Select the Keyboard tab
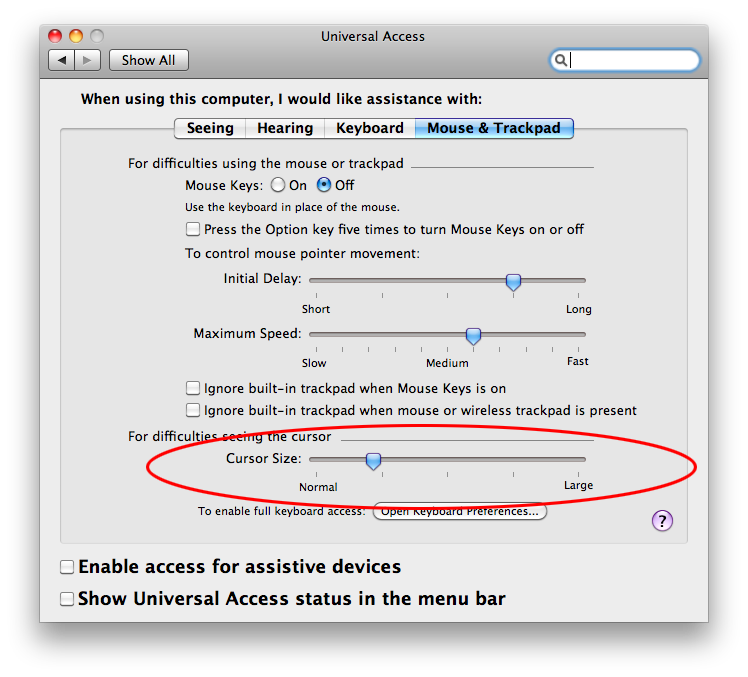748x677 pixels. click(x=370, y=128)
